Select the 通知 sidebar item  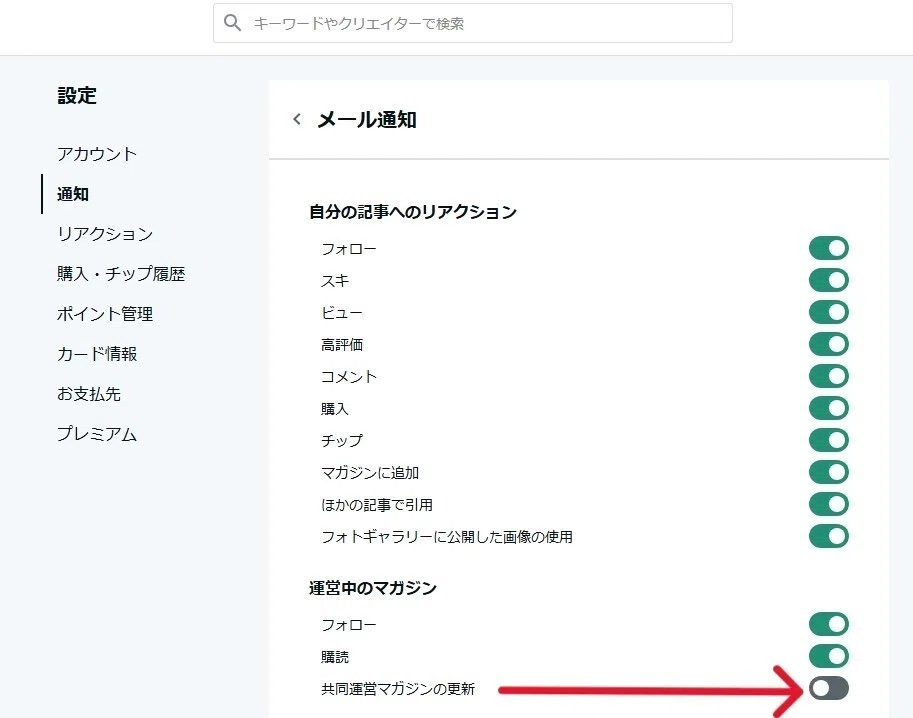pyautogui.click(x=73, y=194)
